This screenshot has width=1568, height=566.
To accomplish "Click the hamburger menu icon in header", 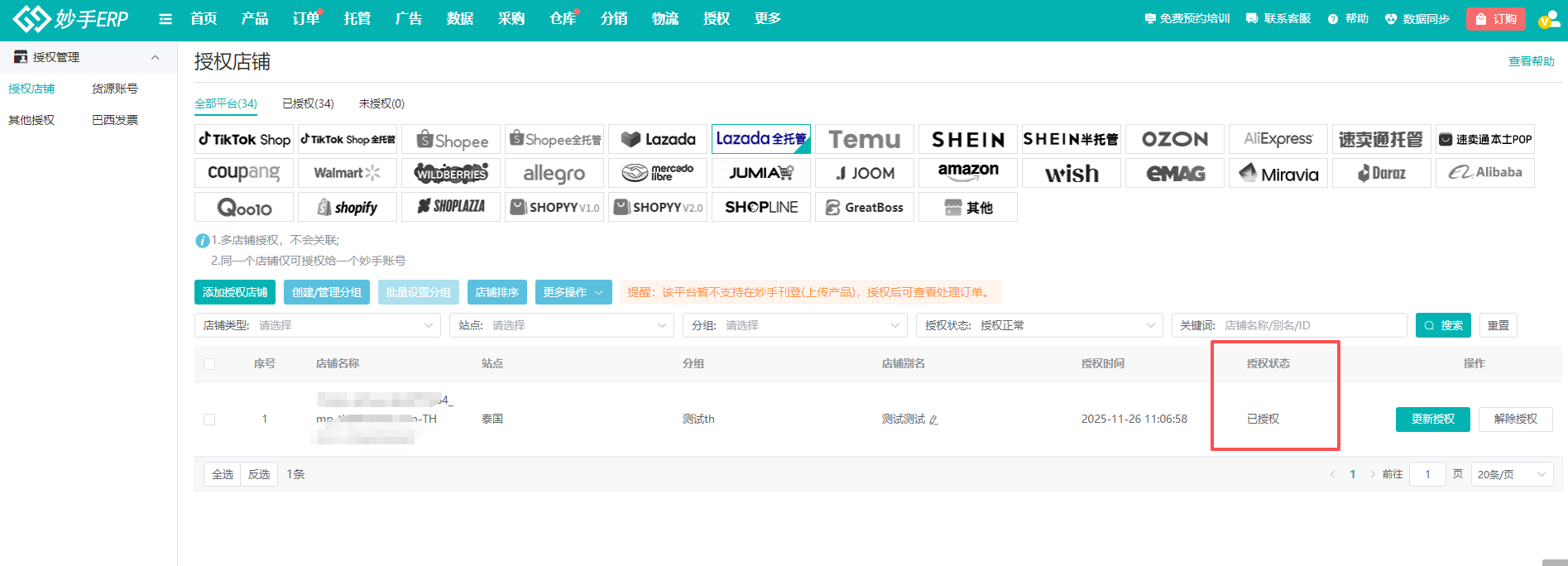I will point(165,19).
